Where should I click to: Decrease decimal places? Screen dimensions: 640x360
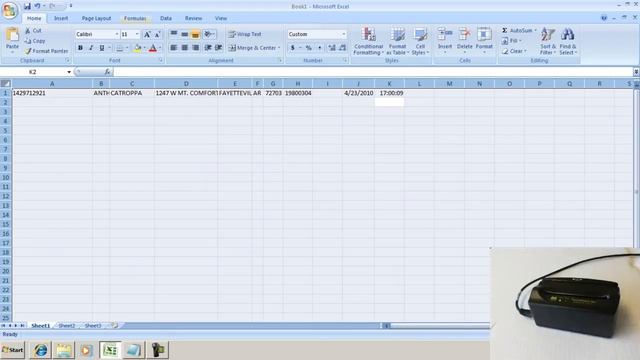(x=342, y=48)
